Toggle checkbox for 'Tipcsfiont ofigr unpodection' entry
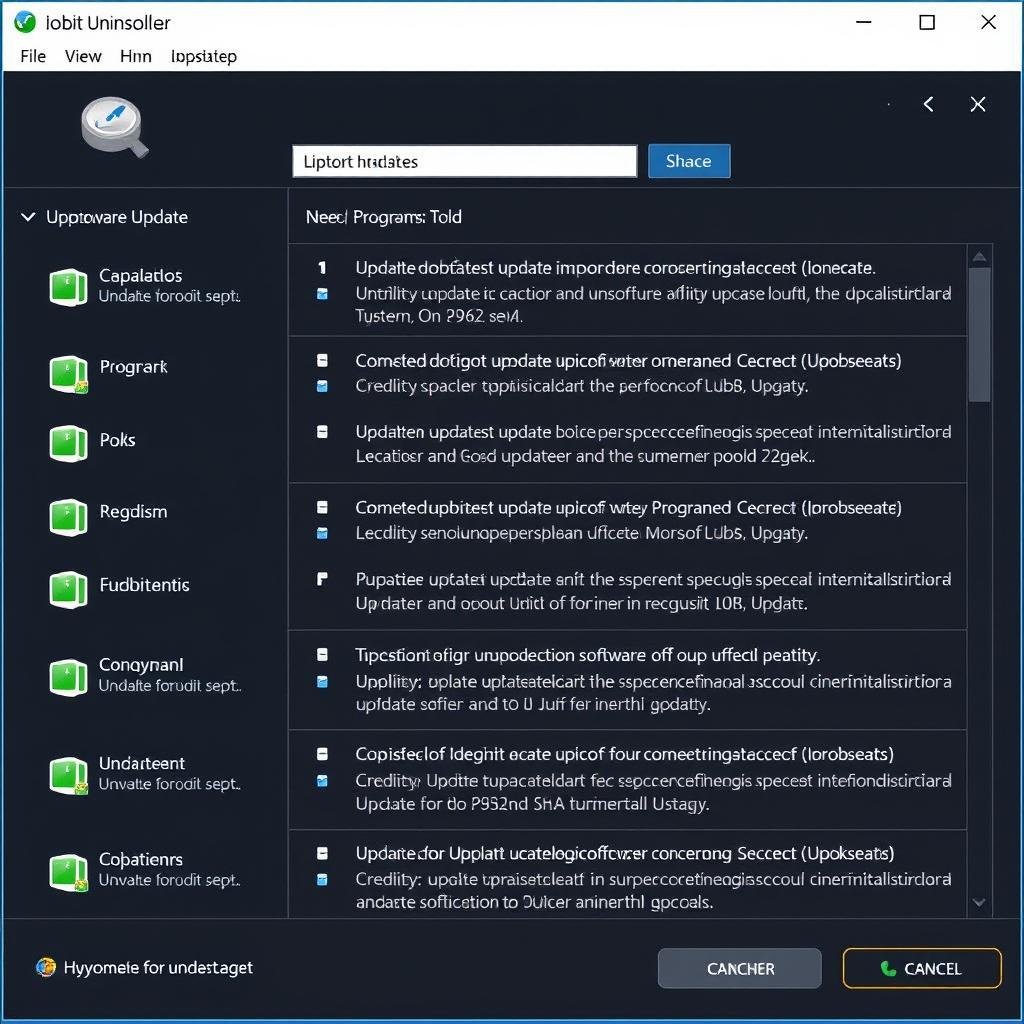This screenshot has width=1024, height=1024. pyautogui.click(x=322, y=654)
